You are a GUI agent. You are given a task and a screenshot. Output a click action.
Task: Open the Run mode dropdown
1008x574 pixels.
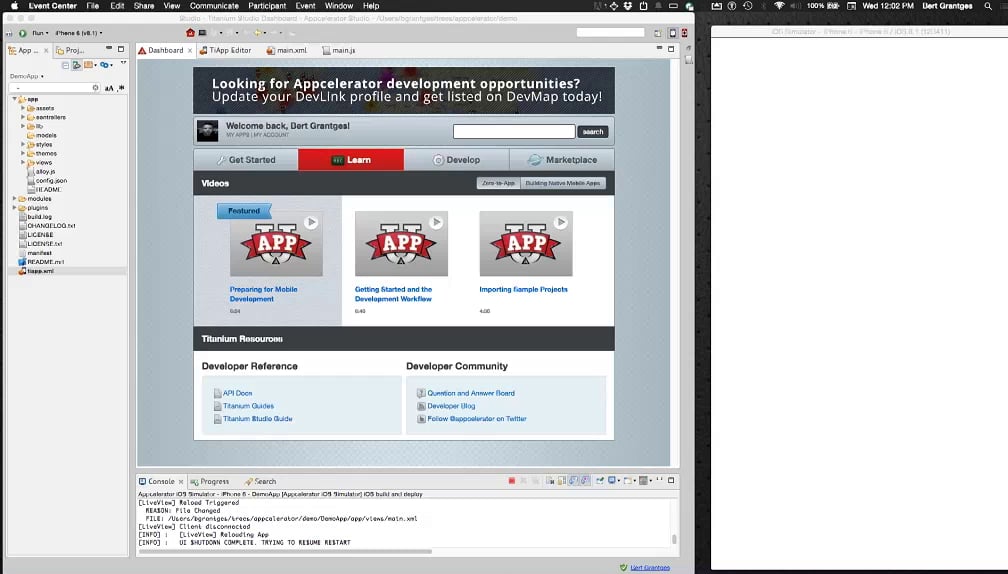tap(40, 33)
